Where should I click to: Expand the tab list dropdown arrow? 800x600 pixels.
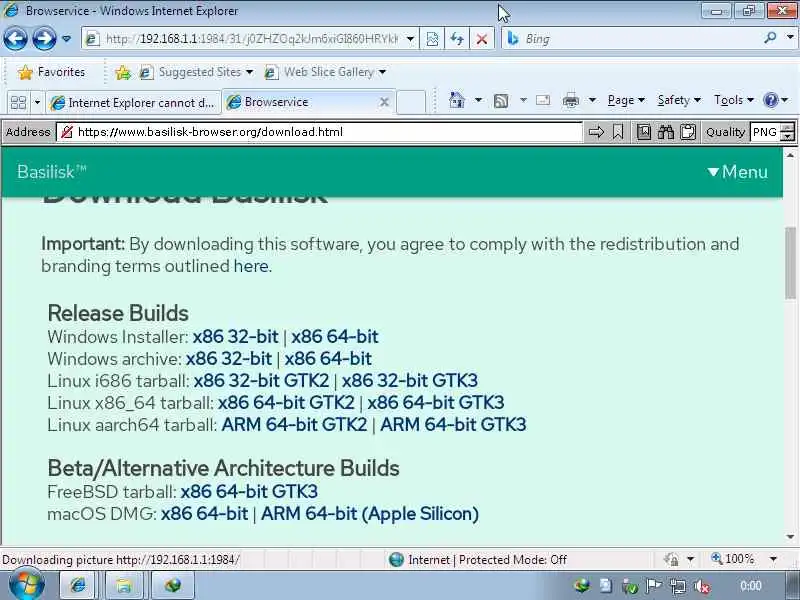37,102
